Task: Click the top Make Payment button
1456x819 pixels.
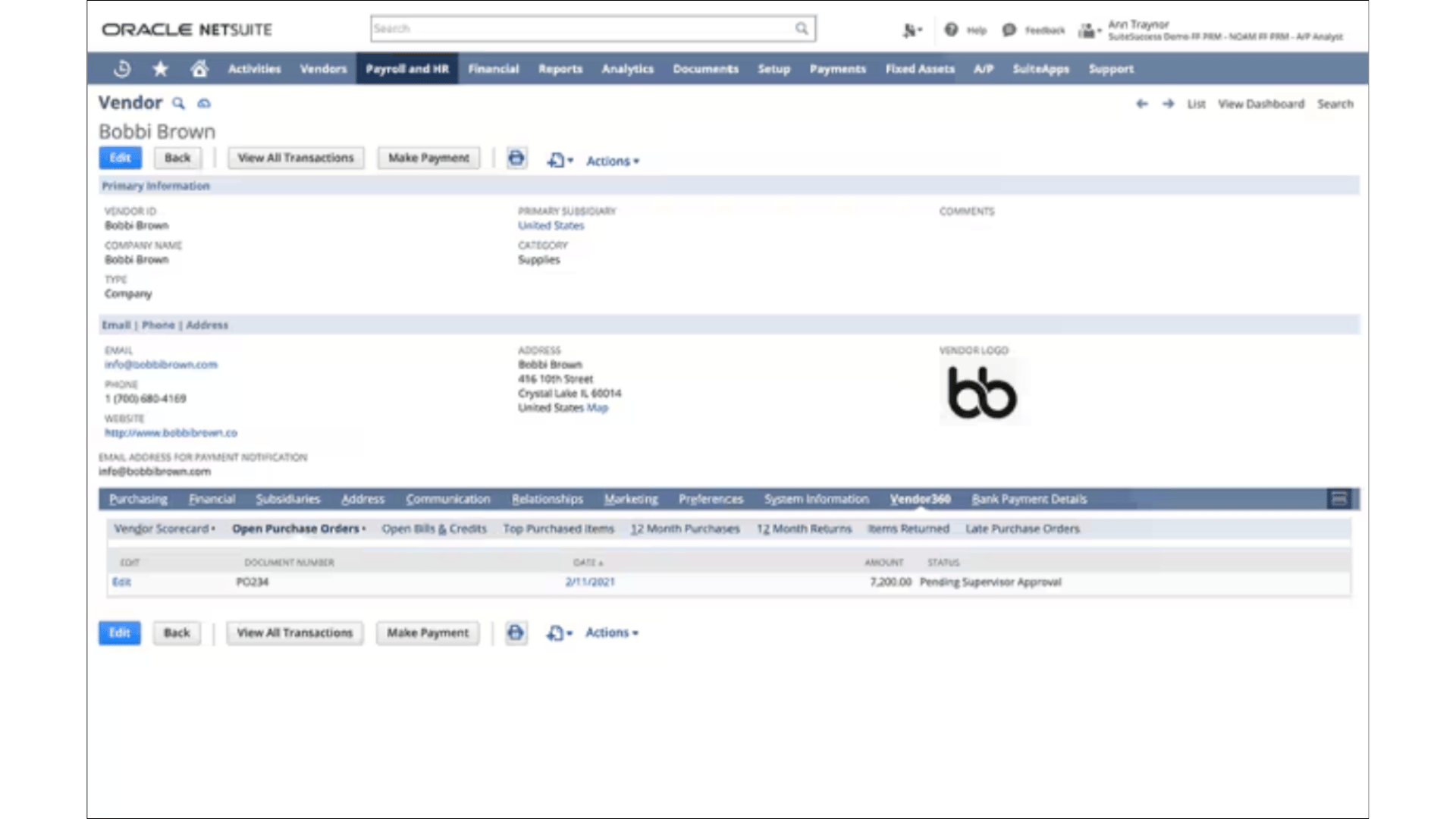Action: point(428,158)
